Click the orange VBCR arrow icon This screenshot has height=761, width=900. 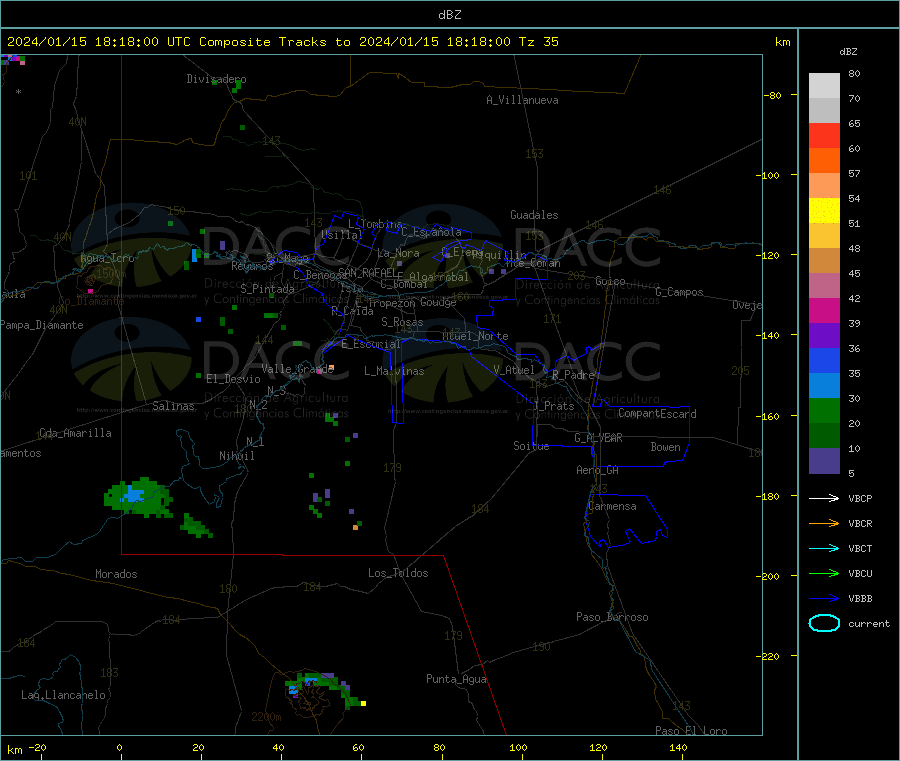[824, 523]
